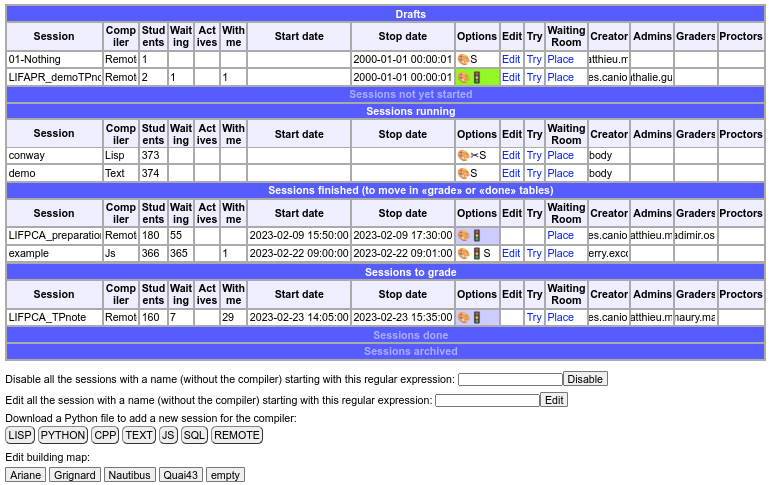Open Try link for LIFPCA_TPnote session
Screen dimensions: 769x485
click(534, 318)
